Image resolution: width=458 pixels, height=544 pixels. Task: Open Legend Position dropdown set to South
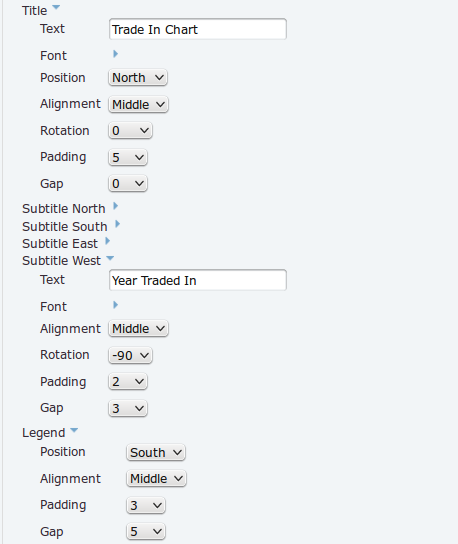[x=156, y=452]
